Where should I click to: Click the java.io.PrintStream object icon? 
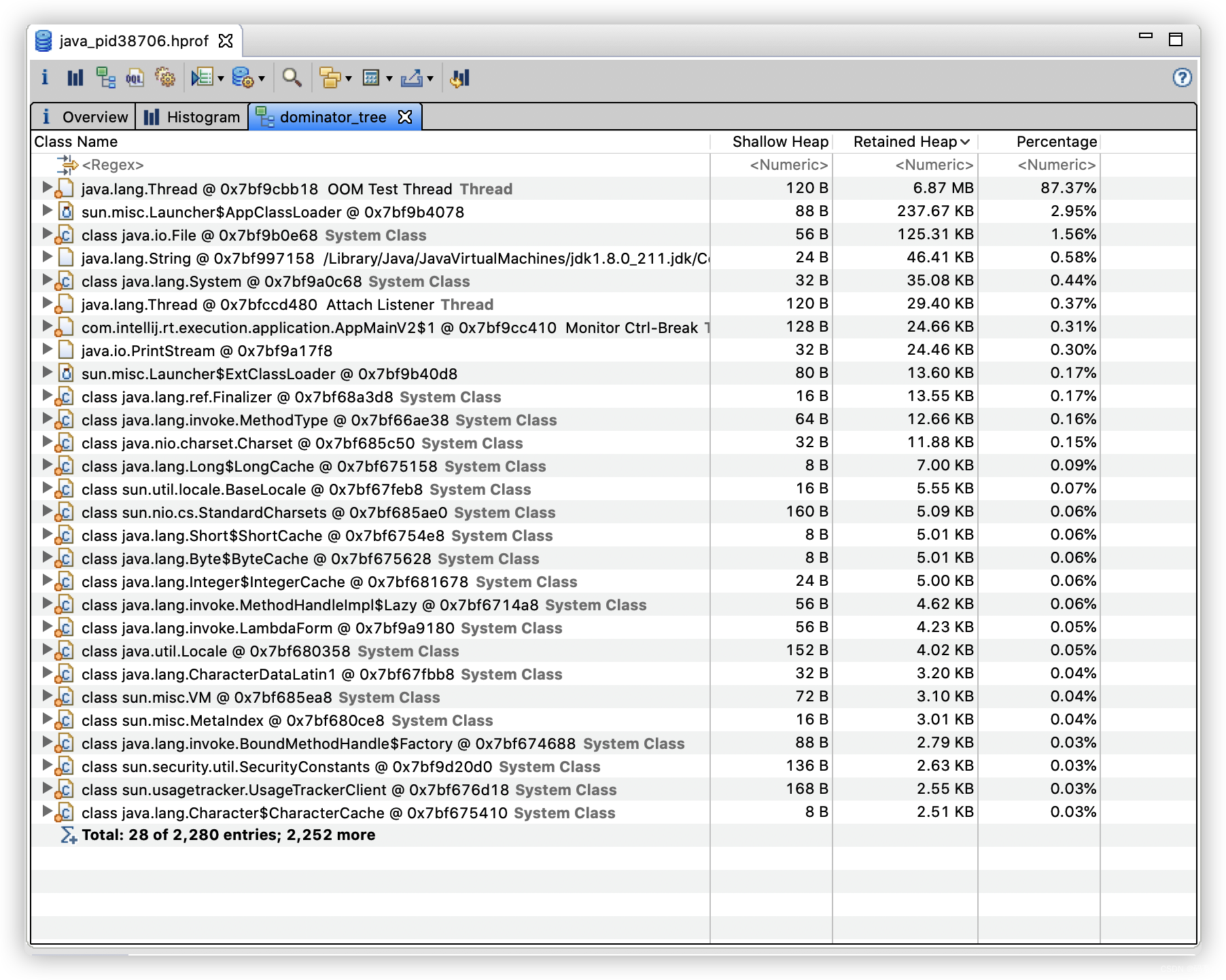tap(65, 350)
